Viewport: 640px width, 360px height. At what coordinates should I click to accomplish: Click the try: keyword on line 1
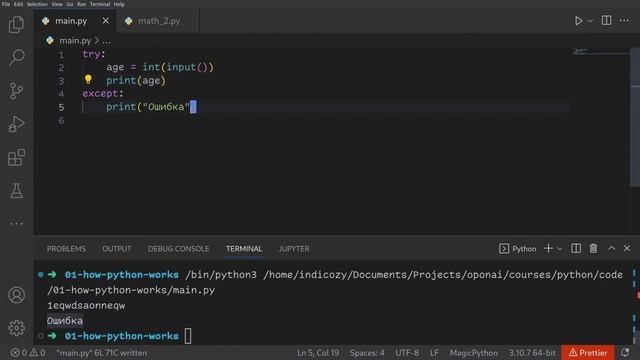point(94,54)
